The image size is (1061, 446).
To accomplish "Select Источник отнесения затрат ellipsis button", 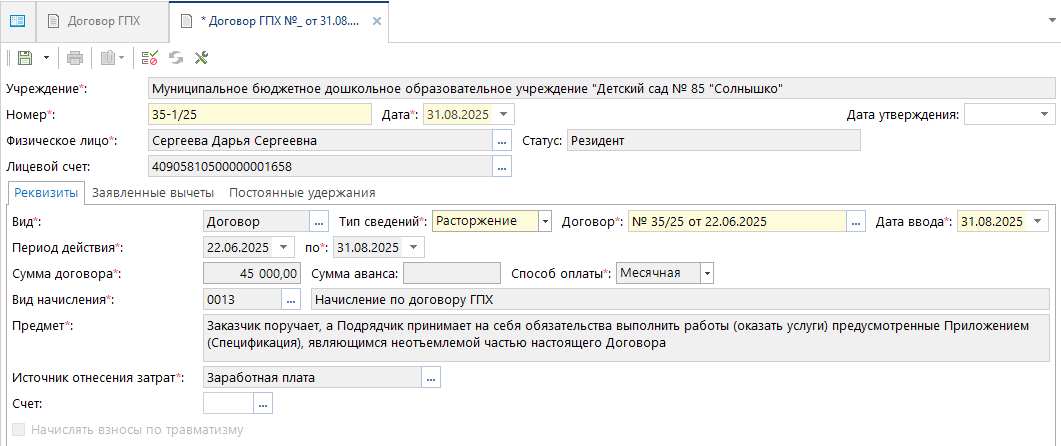I will click(x=431, y=378).
